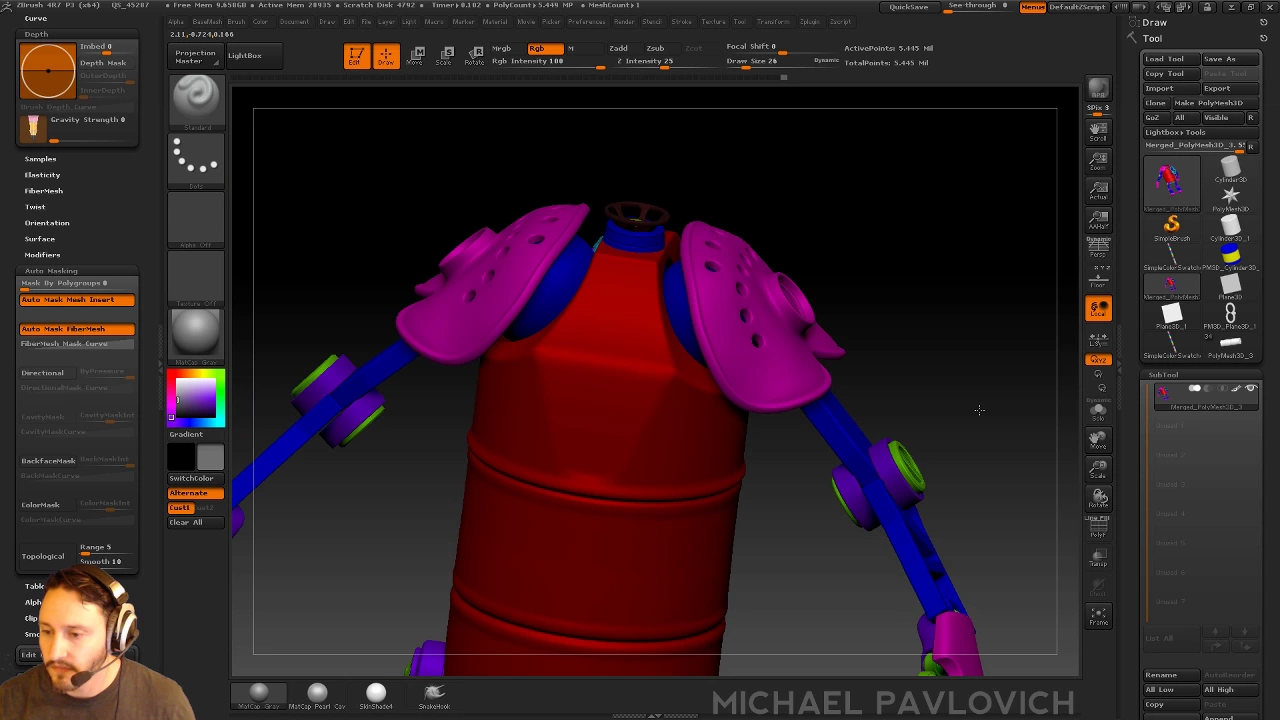Click the right-shelf Rotate view icon
Image resolution: width=1280 pixels, height=720 pixels.
[x=1098, y=498]
